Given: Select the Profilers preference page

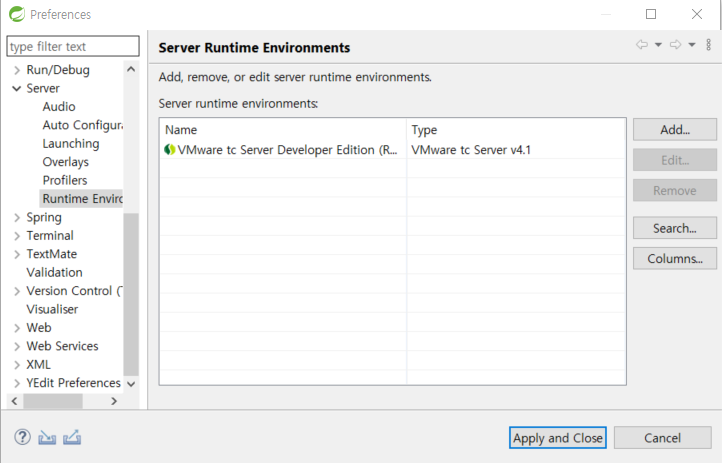Looking at the screenshot, I should tap(65, 180).
